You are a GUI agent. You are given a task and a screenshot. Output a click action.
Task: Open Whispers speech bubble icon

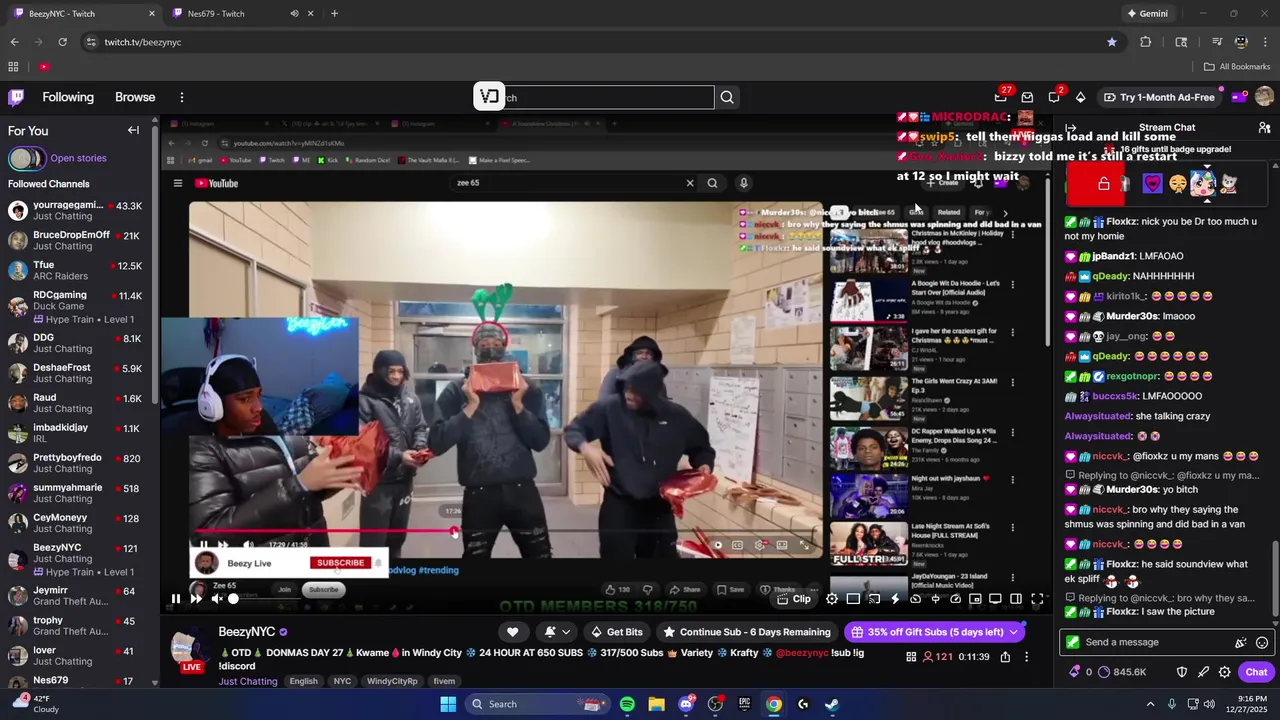click(x=1054, y=97)
